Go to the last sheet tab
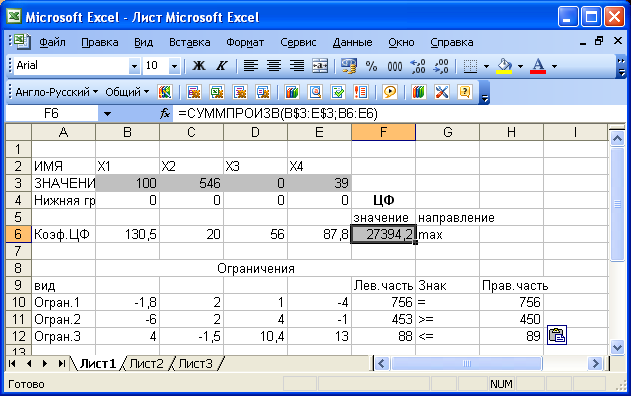Screen dimensions: 631x396 coord(61,364)
